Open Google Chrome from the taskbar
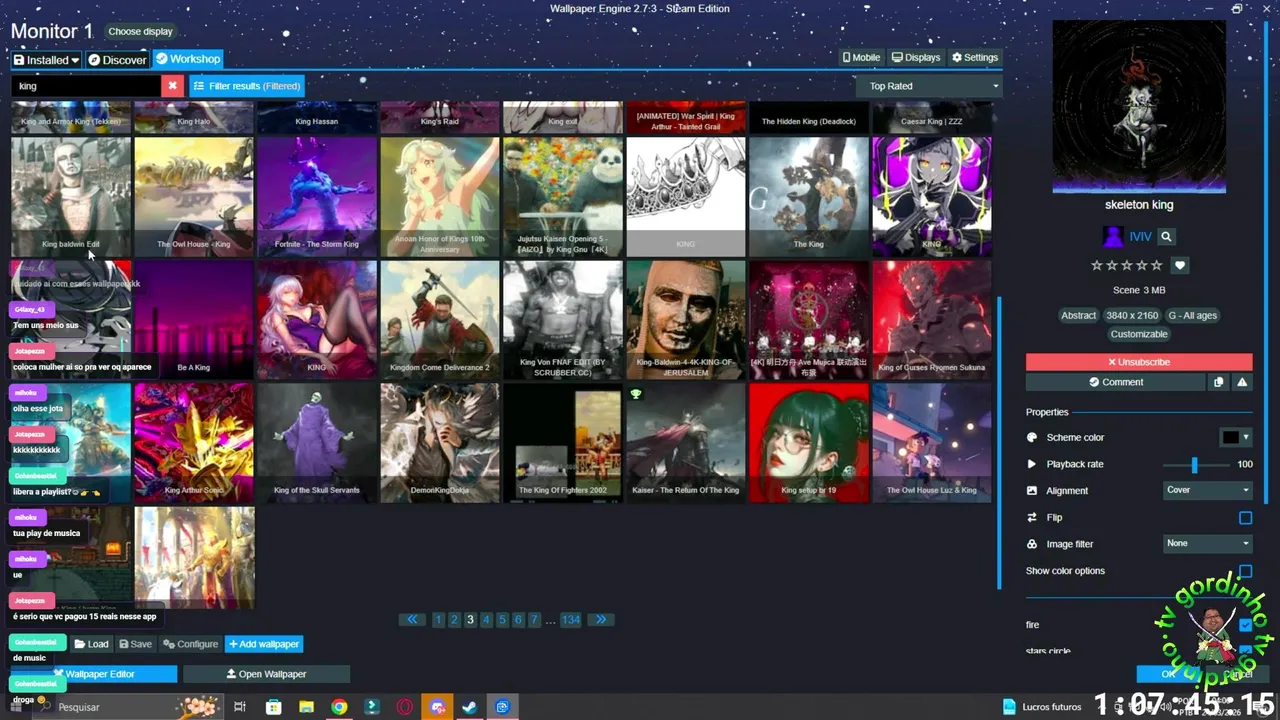Screen dimensions: 1280x720 tap(339, 707)
